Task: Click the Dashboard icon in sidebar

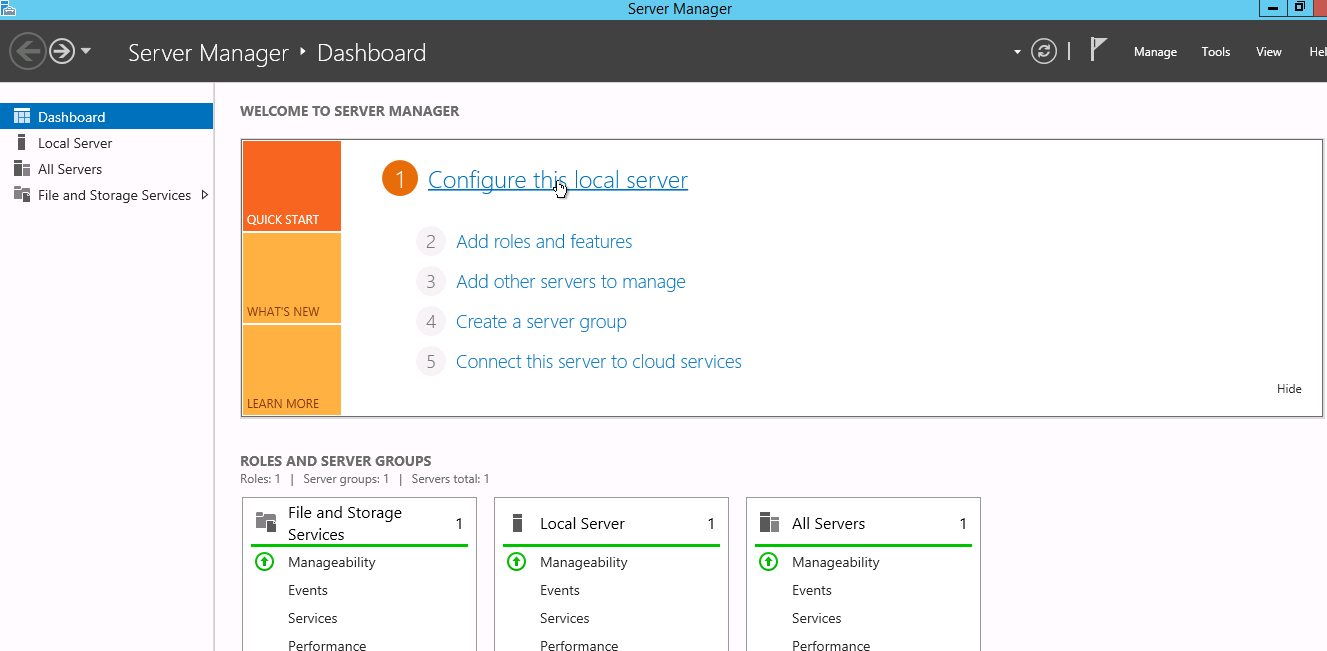Action: (x=22, y=117)
